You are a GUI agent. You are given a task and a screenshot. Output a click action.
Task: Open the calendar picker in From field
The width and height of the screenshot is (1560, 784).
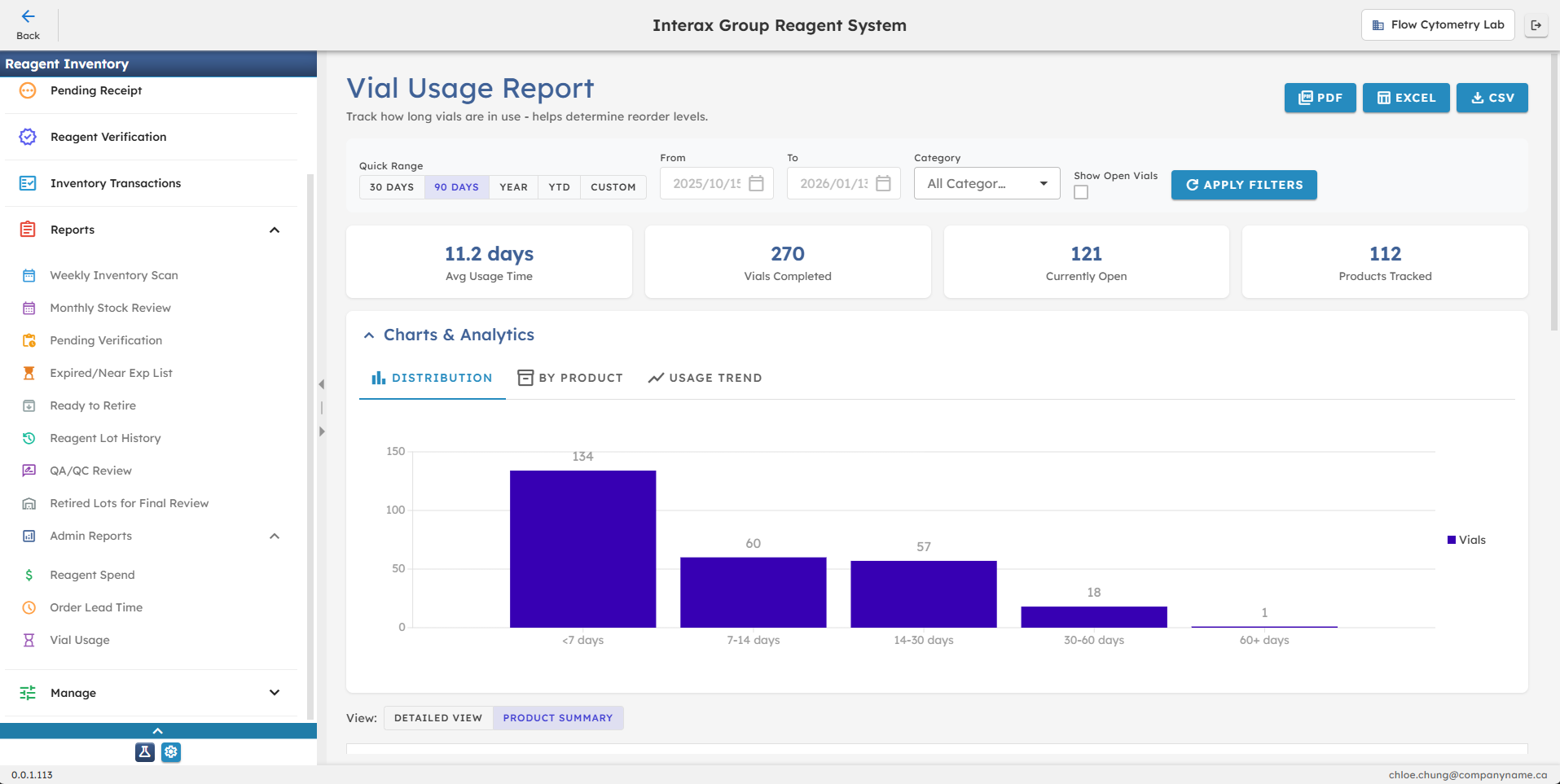[x=756, y=183]
